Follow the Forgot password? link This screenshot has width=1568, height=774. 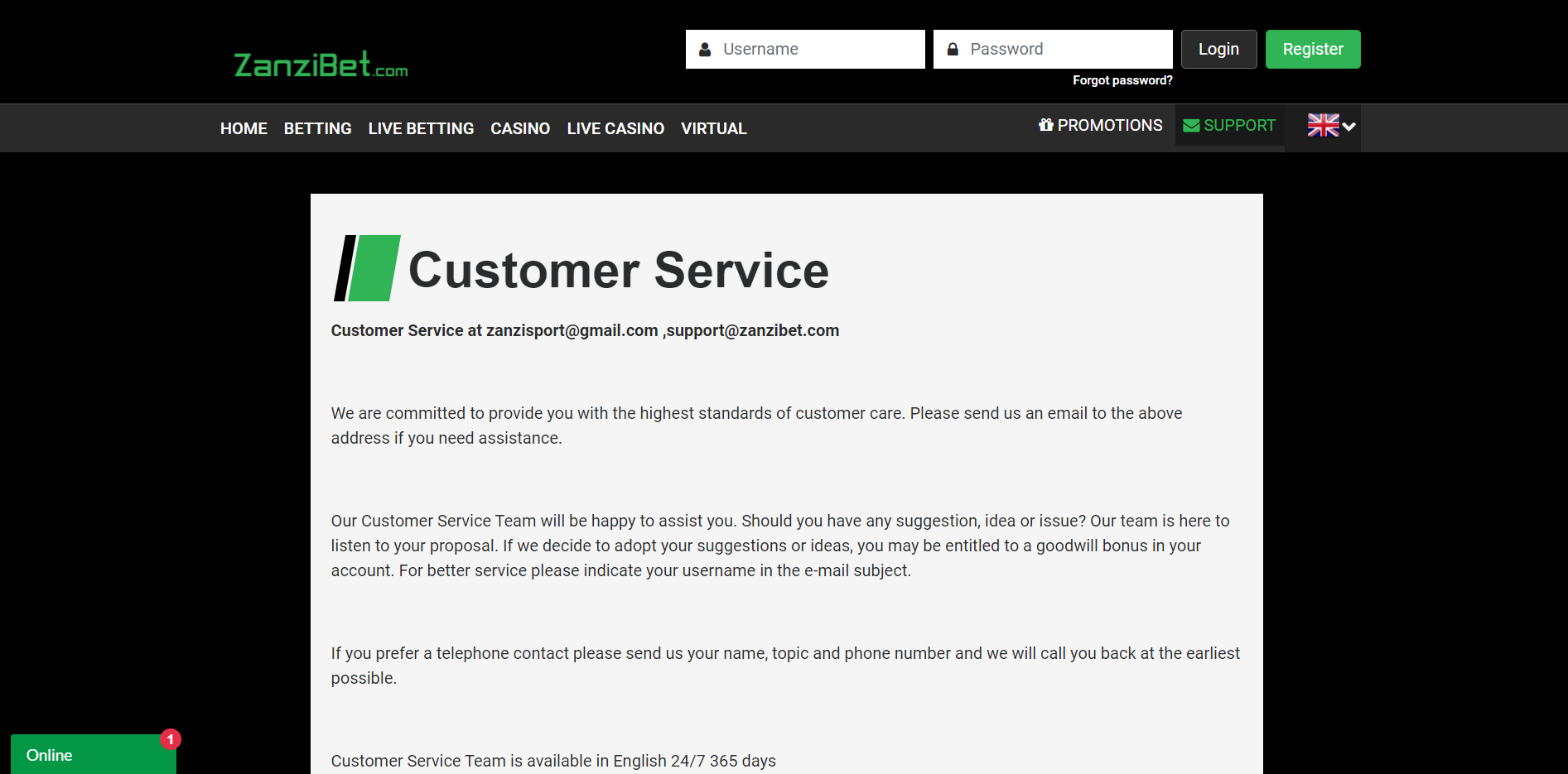(1122, 80)
